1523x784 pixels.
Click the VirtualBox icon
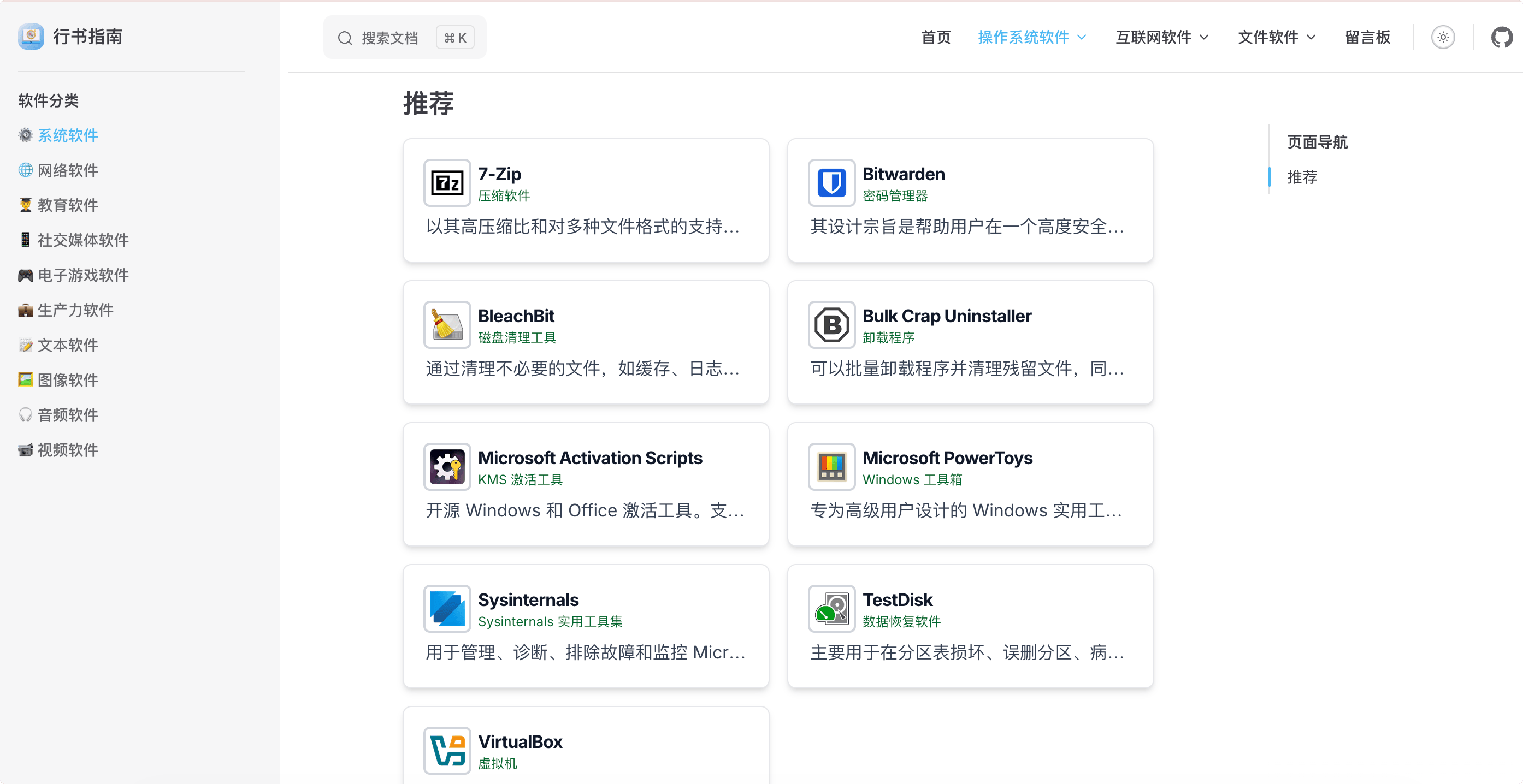coord(446,750)
